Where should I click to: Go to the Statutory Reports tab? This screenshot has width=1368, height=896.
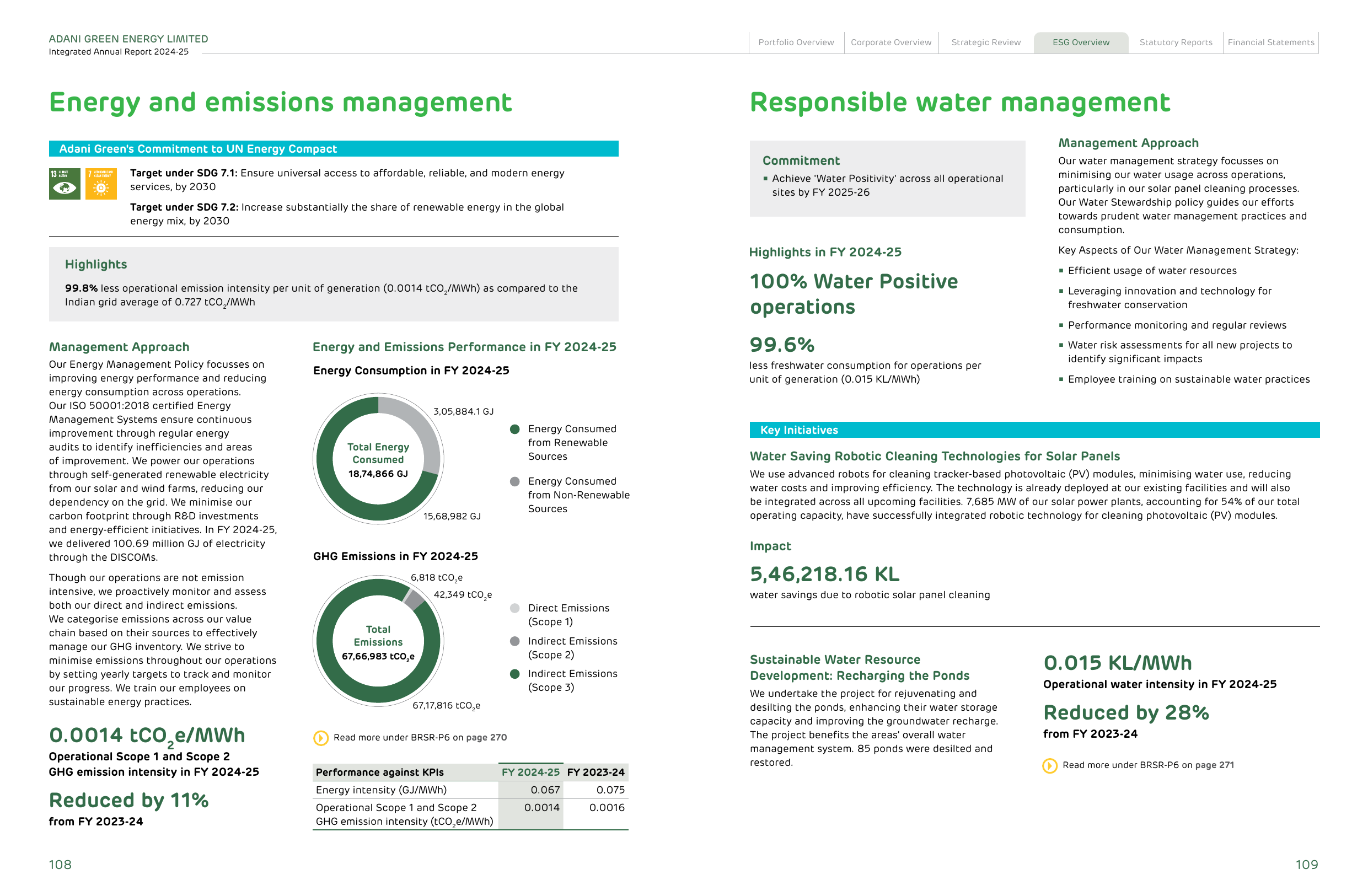(x=1176, y=42)
